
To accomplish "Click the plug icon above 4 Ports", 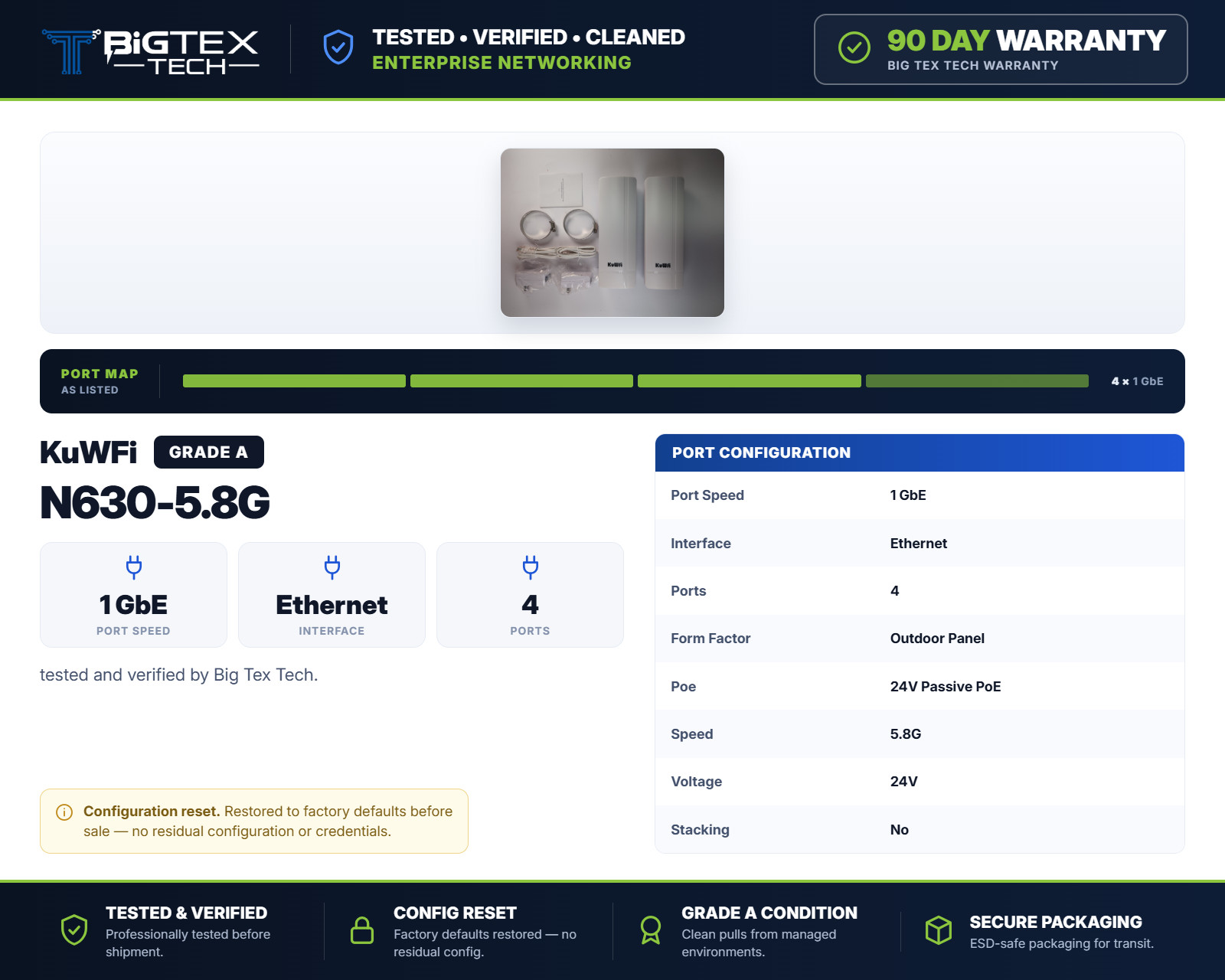I will pos(531,567).
